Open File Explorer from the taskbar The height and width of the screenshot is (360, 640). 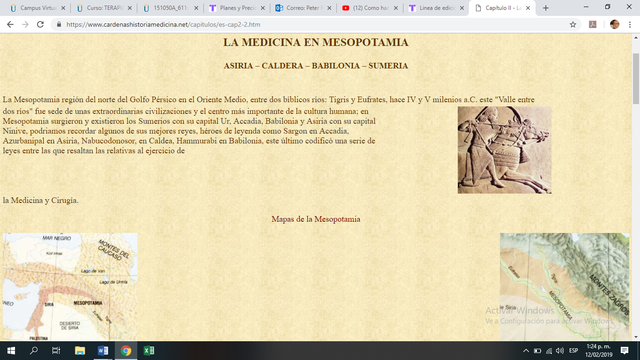point(80,351)
